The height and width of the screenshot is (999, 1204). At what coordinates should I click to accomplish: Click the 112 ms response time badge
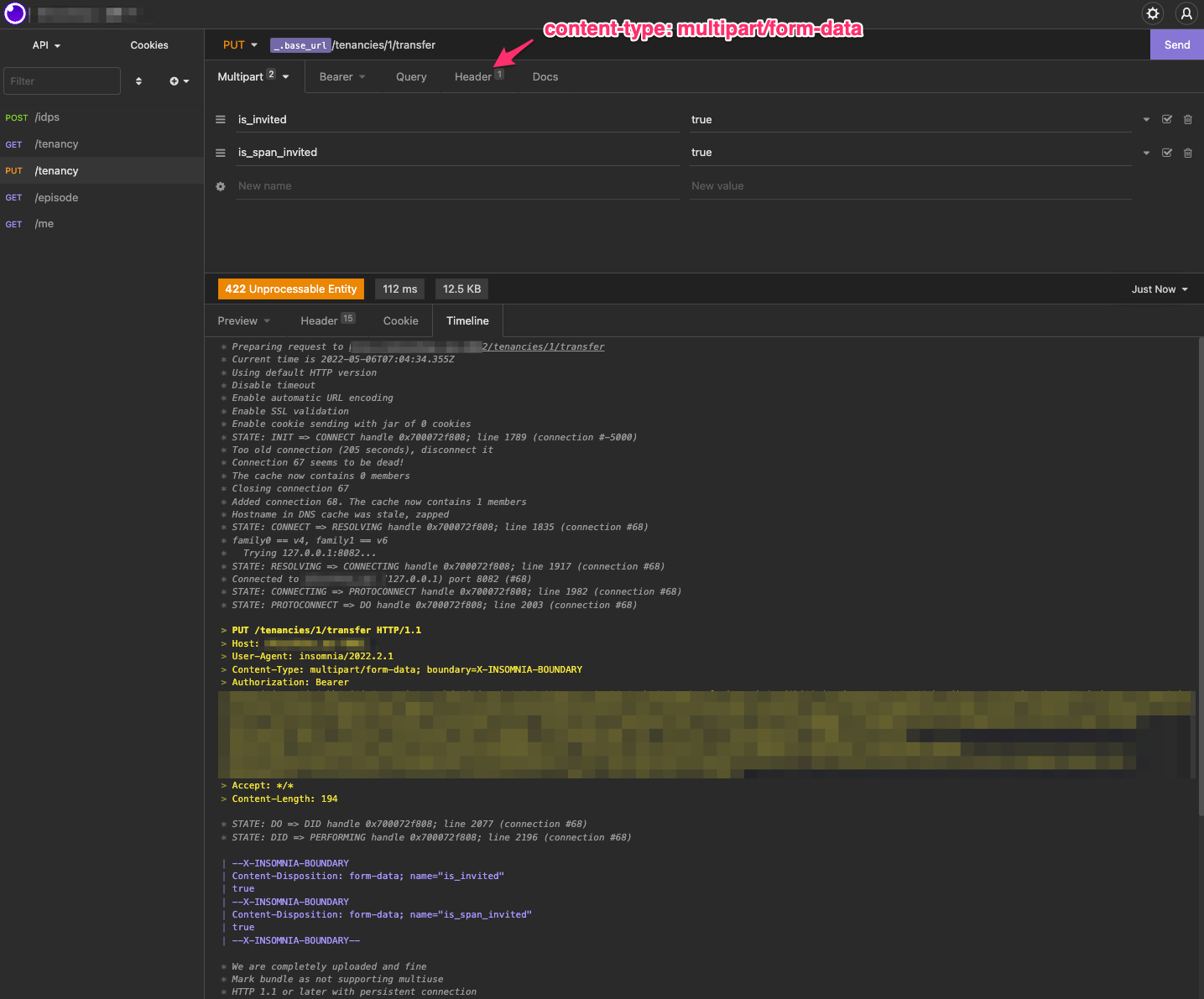pos(399,289)
